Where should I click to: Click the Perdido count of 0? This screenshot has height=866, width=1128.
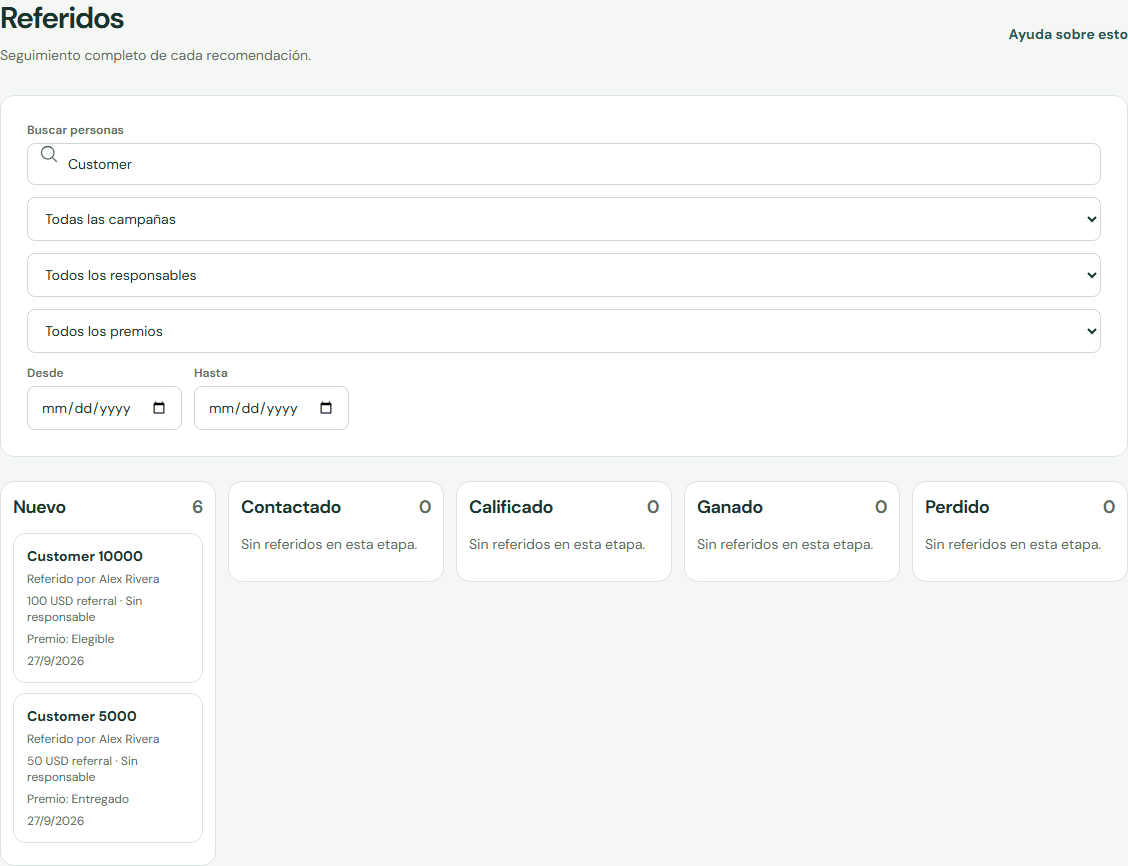pyautogui.click(x=1109, y=507)
